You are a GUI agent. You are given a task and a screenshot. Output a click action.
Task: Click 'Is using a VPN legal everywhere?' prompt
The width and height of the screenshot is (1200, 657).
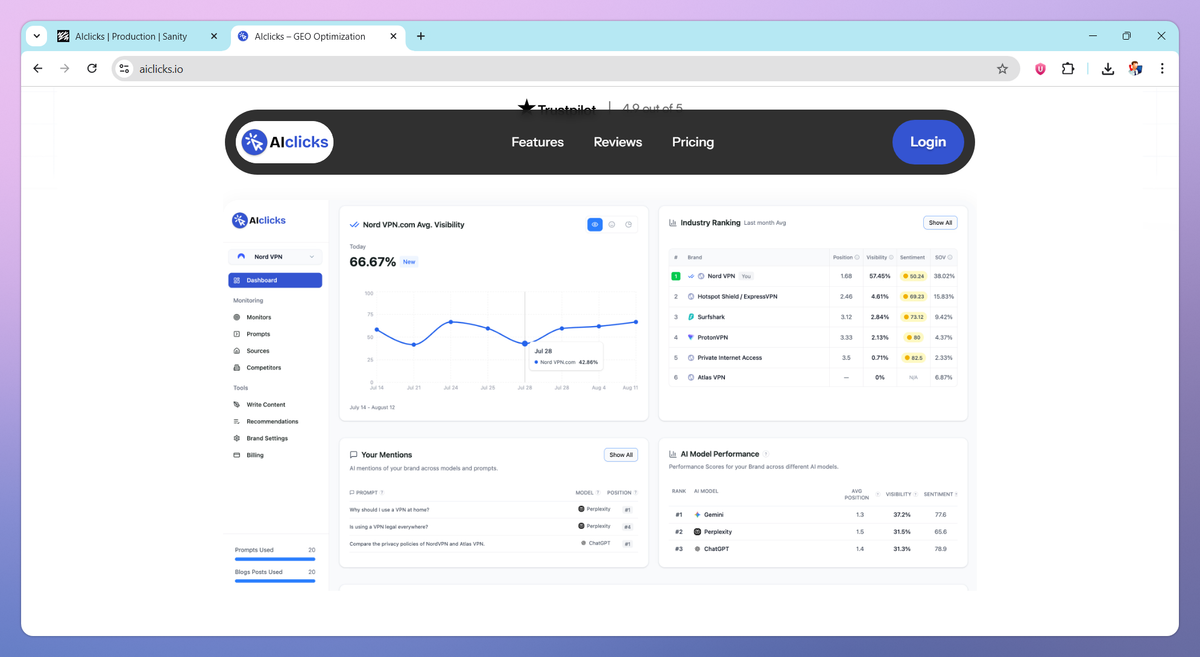[x=388, y=527]
